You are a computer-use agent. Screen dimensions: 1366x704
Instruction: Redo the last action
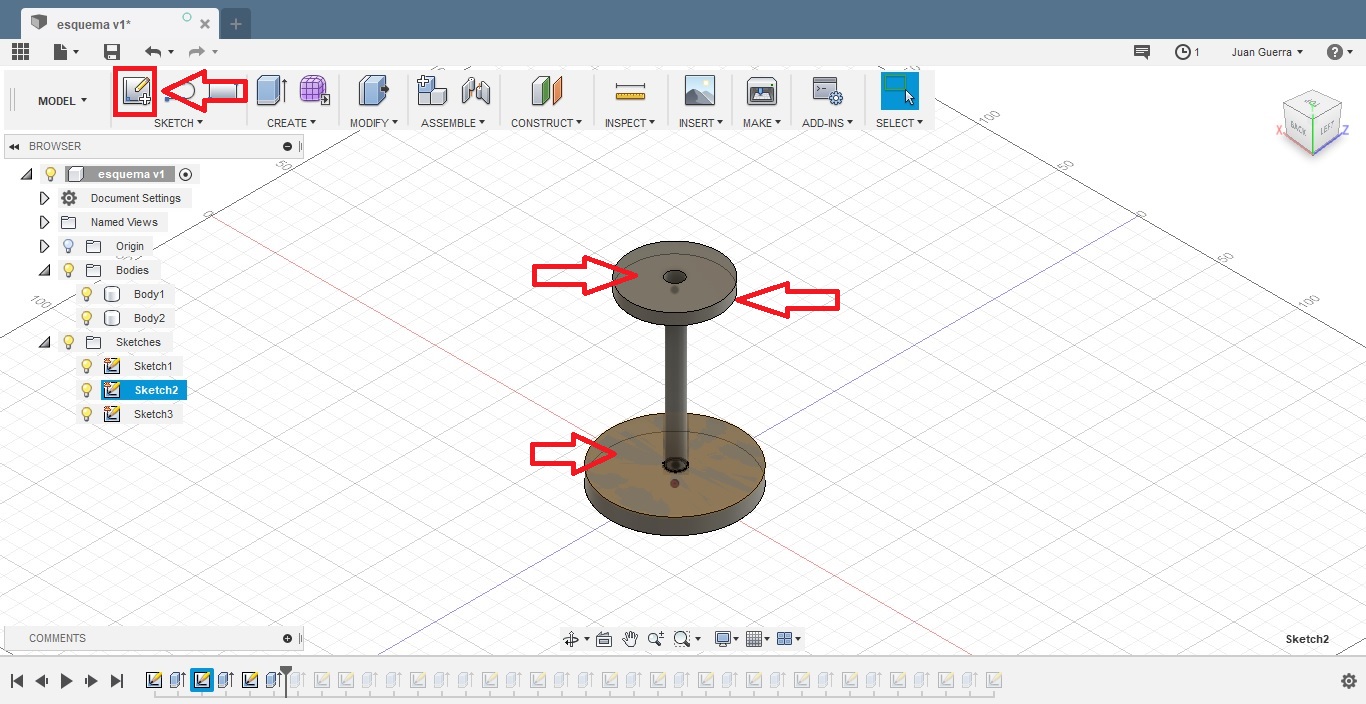click(197, 52)
